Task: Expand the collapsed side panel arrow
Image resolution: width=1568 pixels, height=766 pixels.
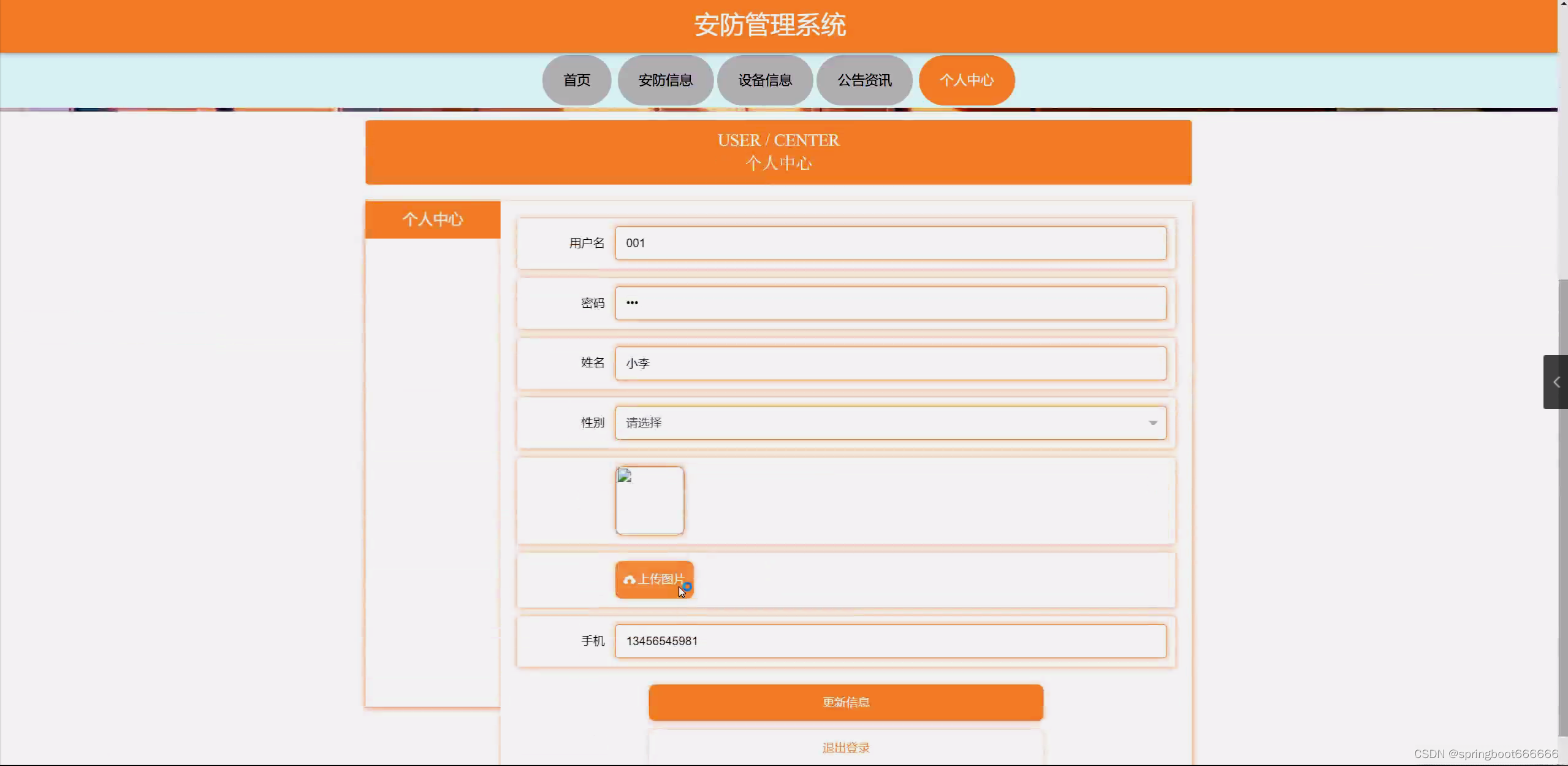Action: [1556, 382]
